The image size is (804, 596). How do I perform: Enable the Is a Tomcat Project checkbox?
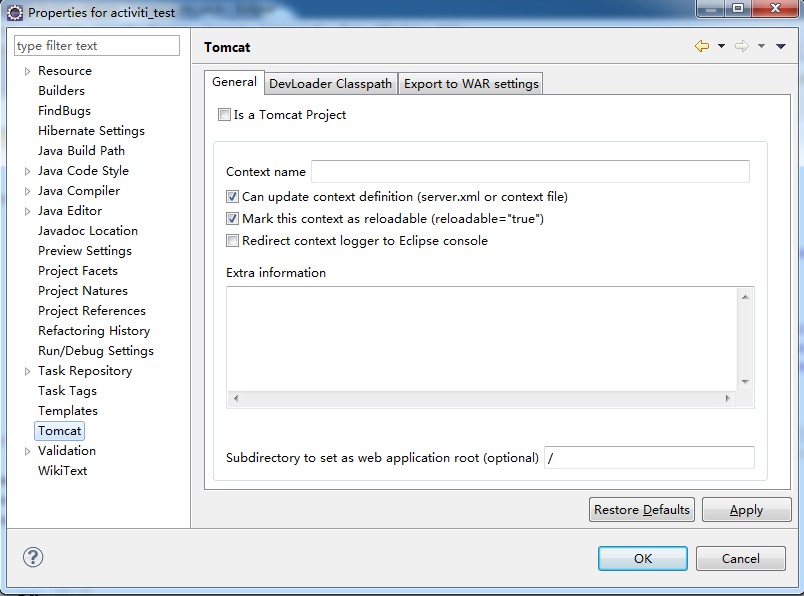tap(224, 114)
